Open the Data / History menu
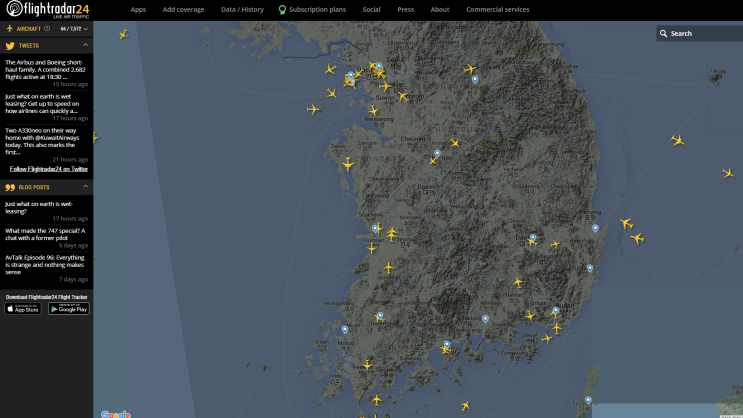The height and width of the screenshot is (418, 743). pos(242,9)
